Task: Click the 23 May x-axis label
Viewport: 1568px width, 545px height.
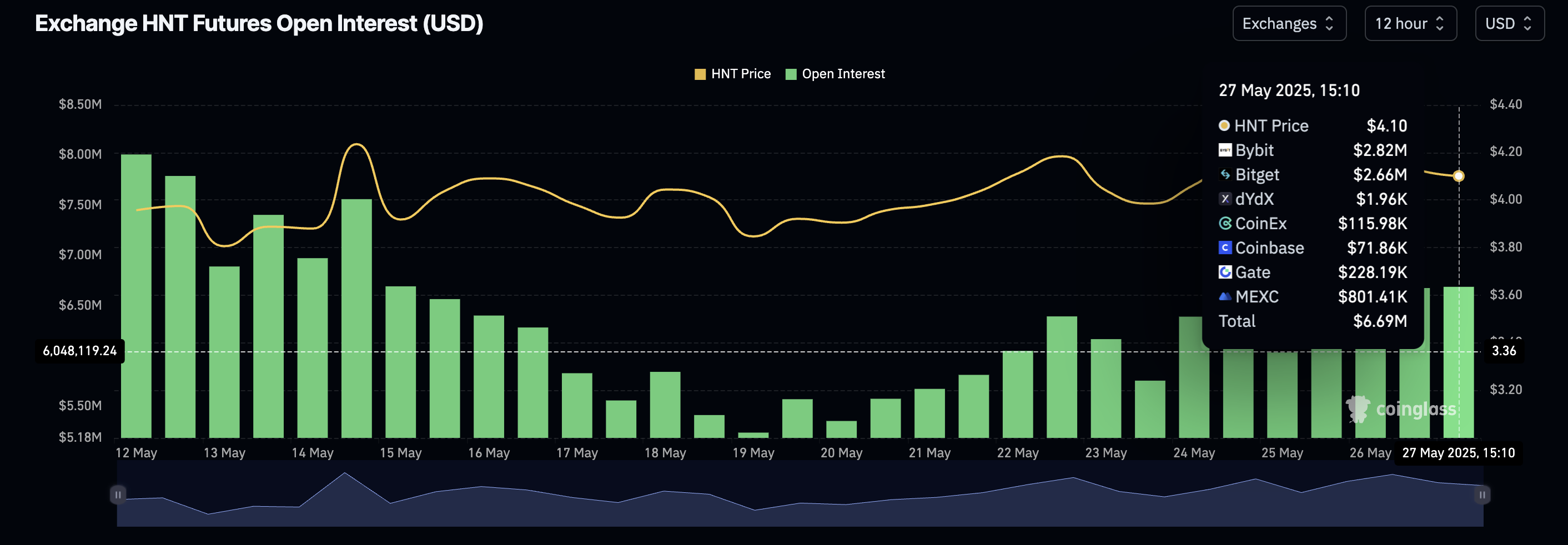Action: (1106, 452)
